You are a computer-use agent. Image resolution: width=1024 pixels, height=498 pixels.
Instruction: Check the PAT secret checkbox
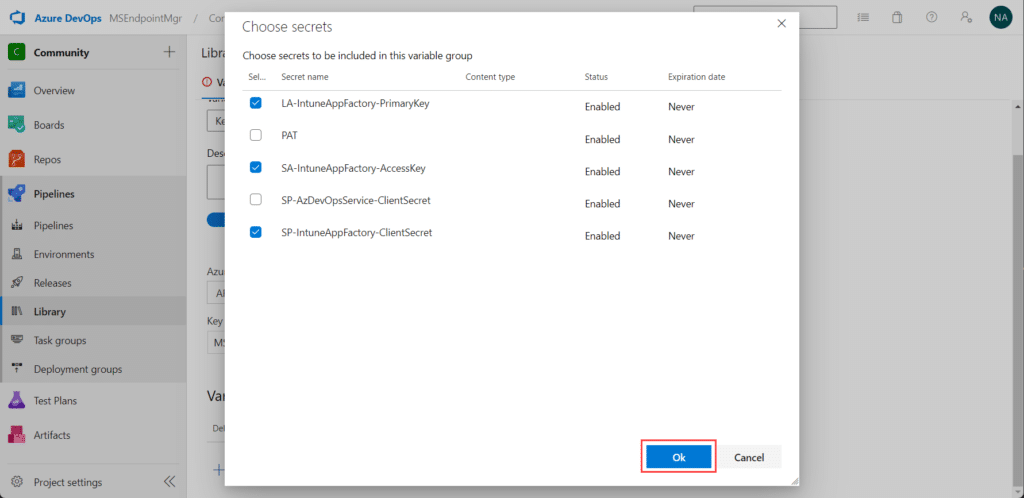(256, 135)
